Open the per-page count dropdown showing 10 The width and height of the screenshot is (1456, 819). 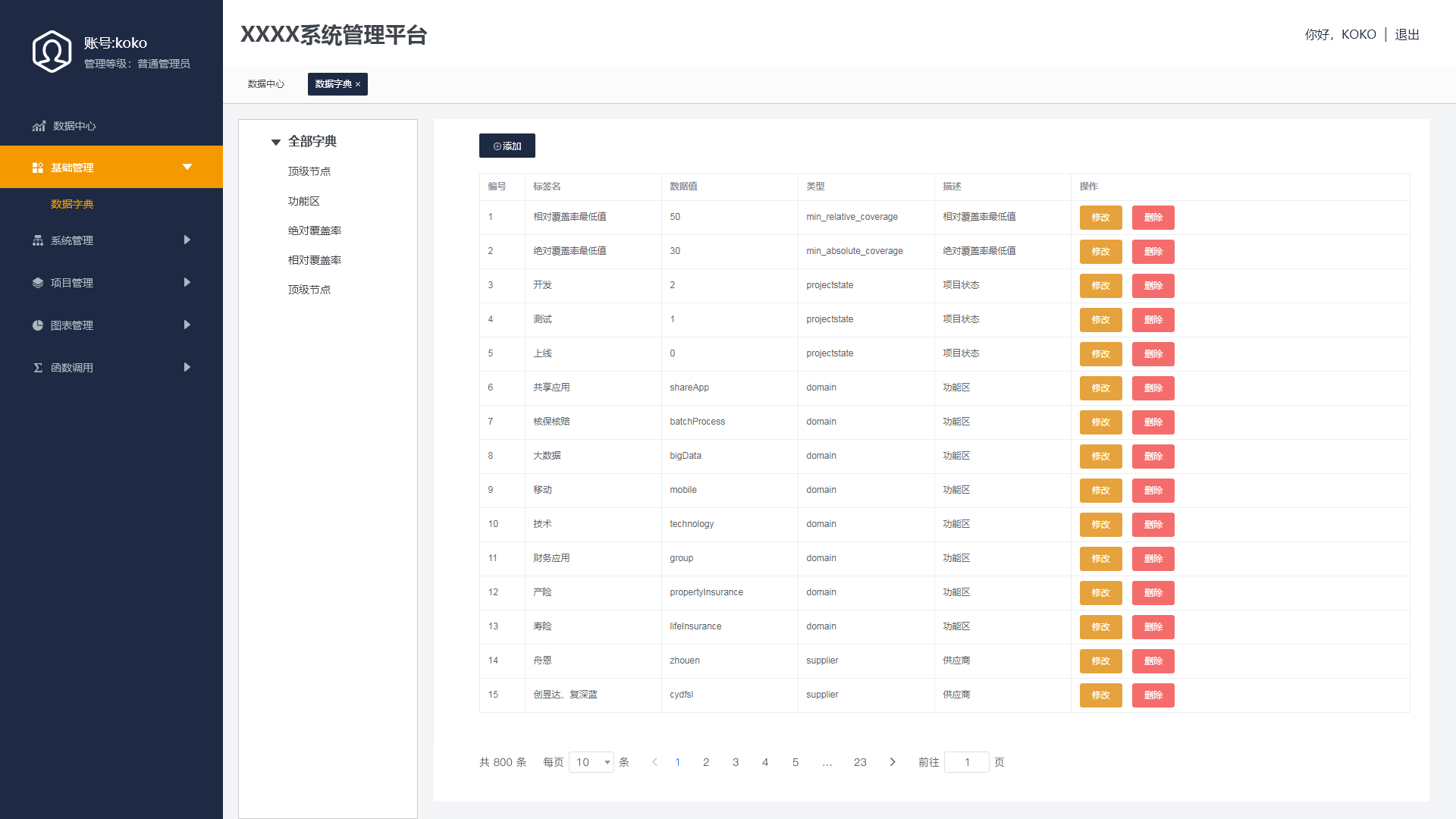point(591,762)
